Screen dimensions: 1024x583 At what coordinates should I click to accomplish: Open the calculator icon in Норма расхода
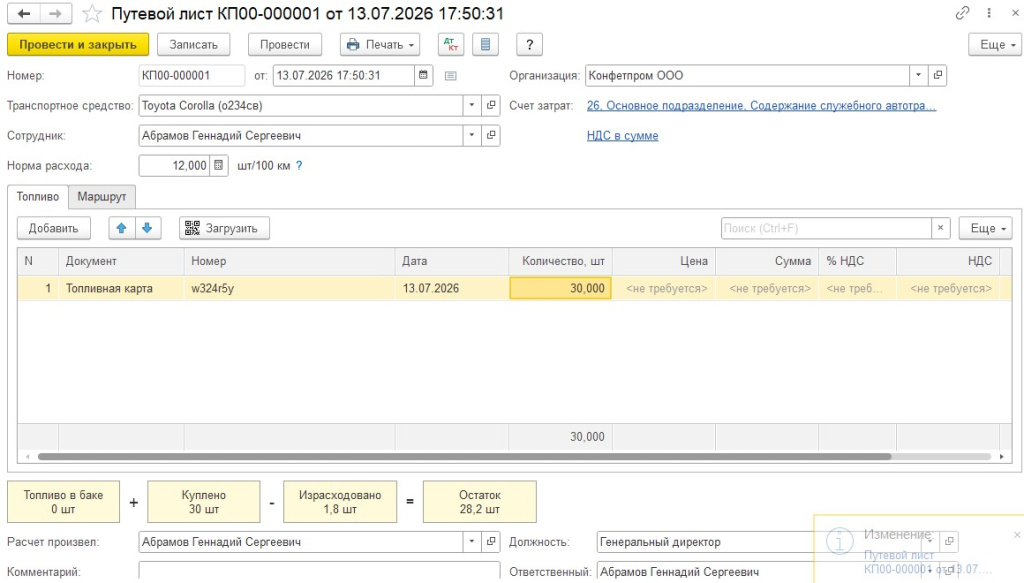[219, 165]
